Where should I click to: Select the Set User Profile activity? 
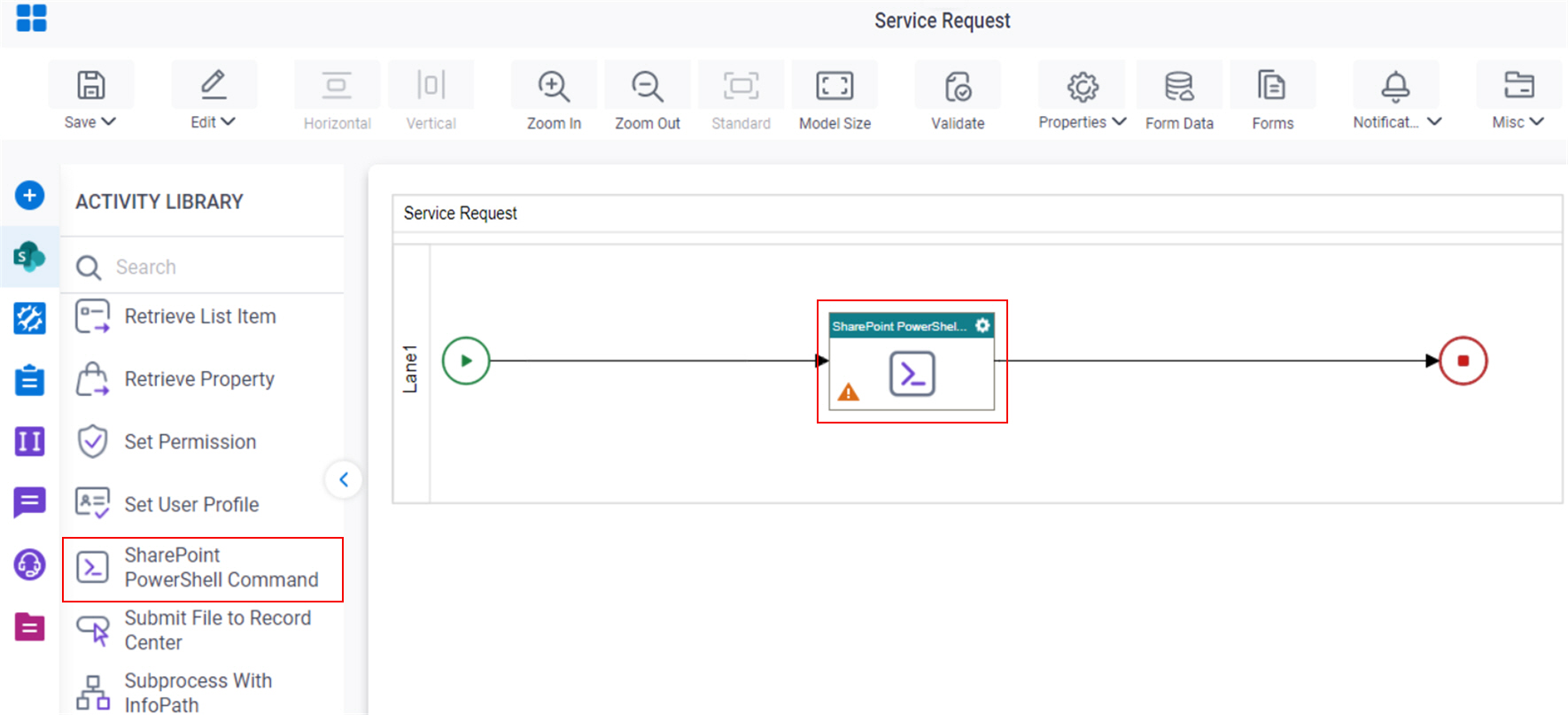pyautogui.click(x=203, y=504)
